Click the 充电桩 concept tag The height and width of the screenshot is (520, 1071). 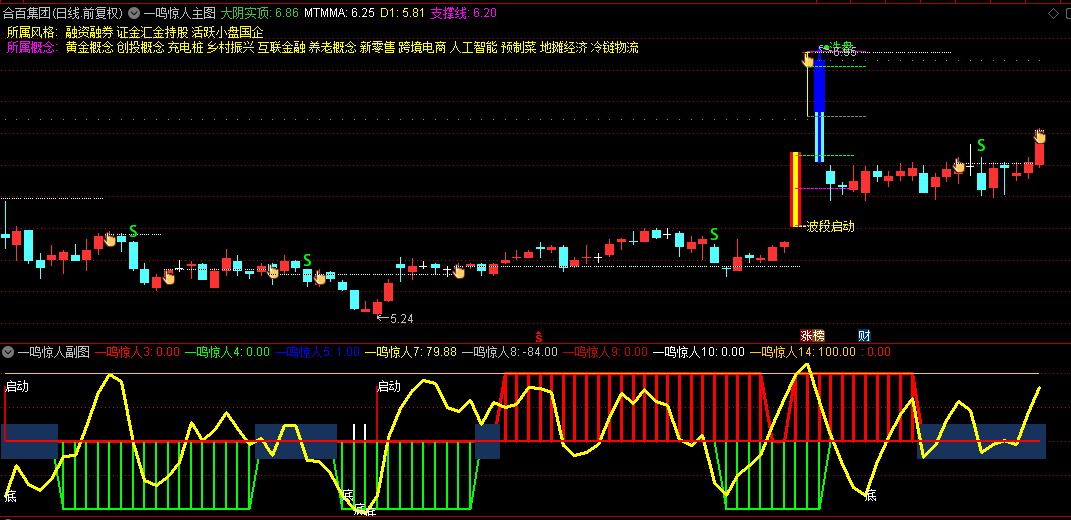click(186, 48)
